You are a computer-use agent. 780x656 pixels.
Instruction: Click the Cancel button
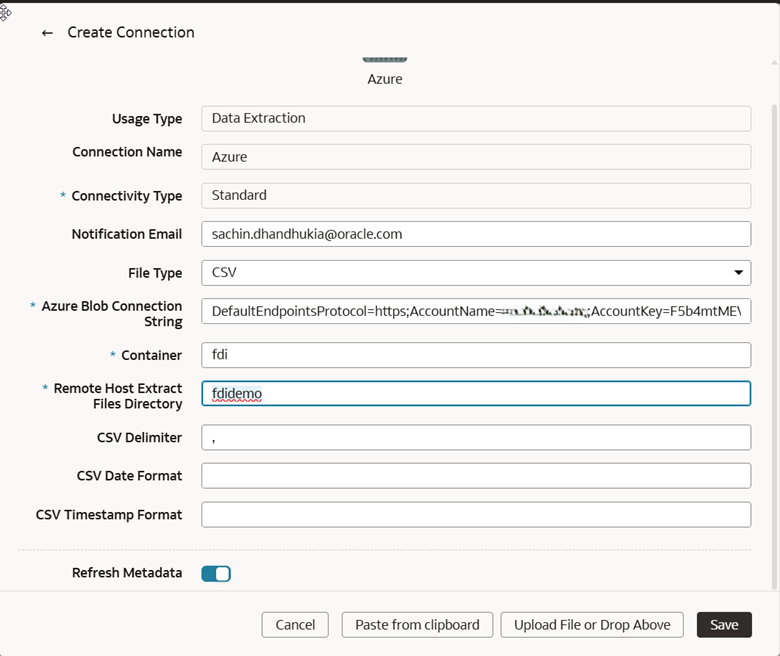tap(295, 625)
